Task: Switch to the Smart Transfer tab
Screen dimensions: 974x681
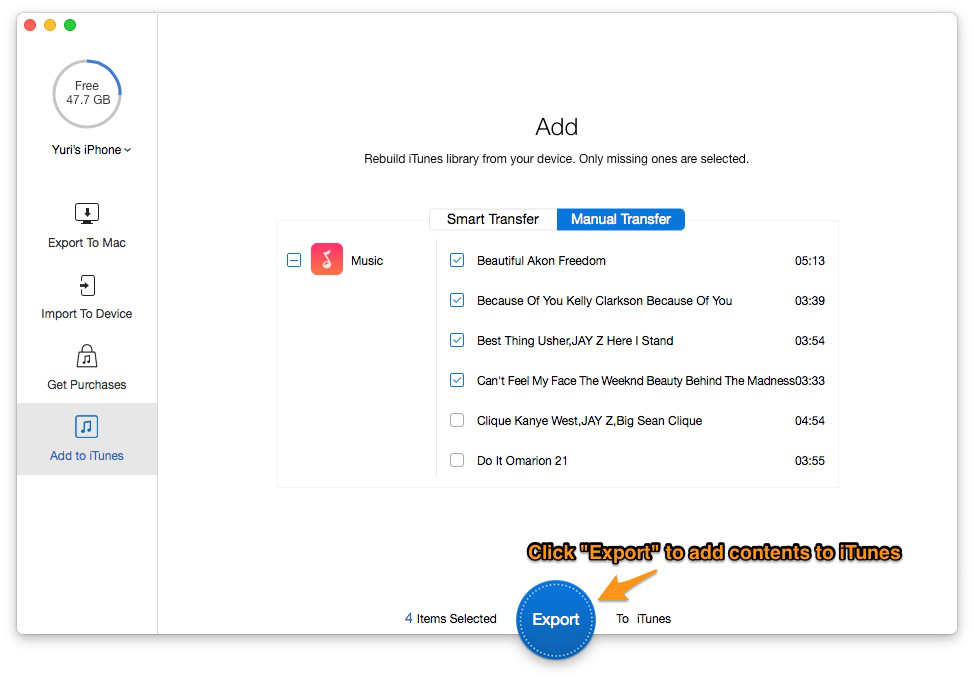Action: [x=493, y=219]
